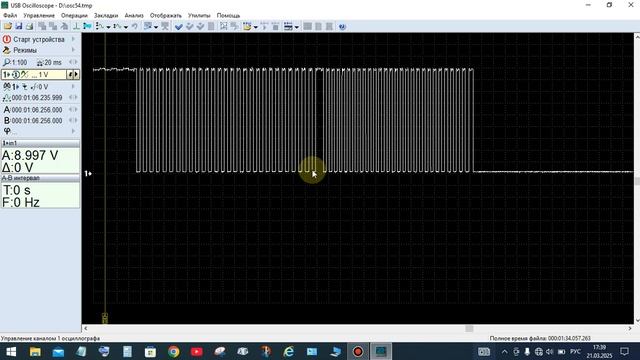This screenshot has width=640, height=360.
Task: Expand the phi (φ) row arrow
Action: (73, 131)
